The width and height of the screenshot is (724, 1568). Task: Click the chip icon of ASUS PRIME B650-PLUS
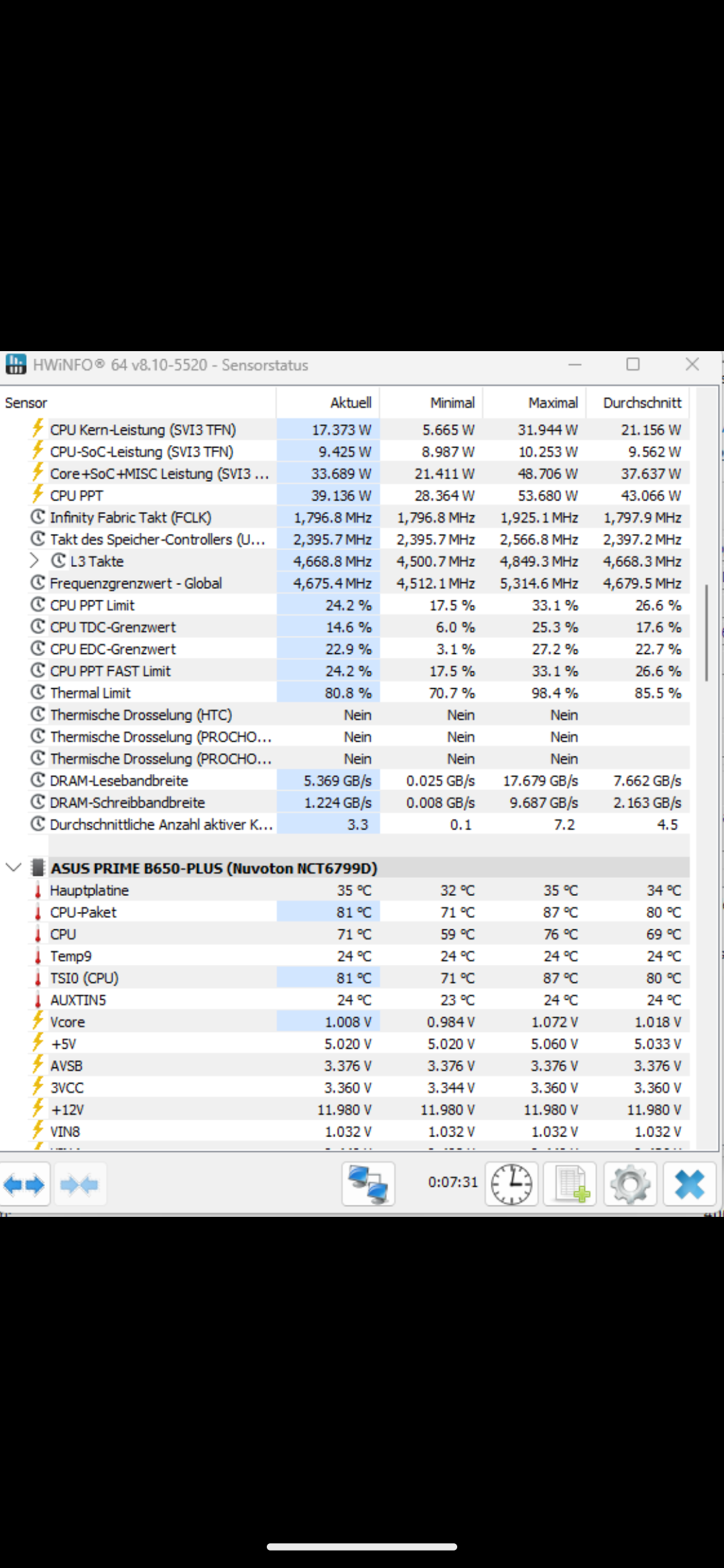point(38,868)
